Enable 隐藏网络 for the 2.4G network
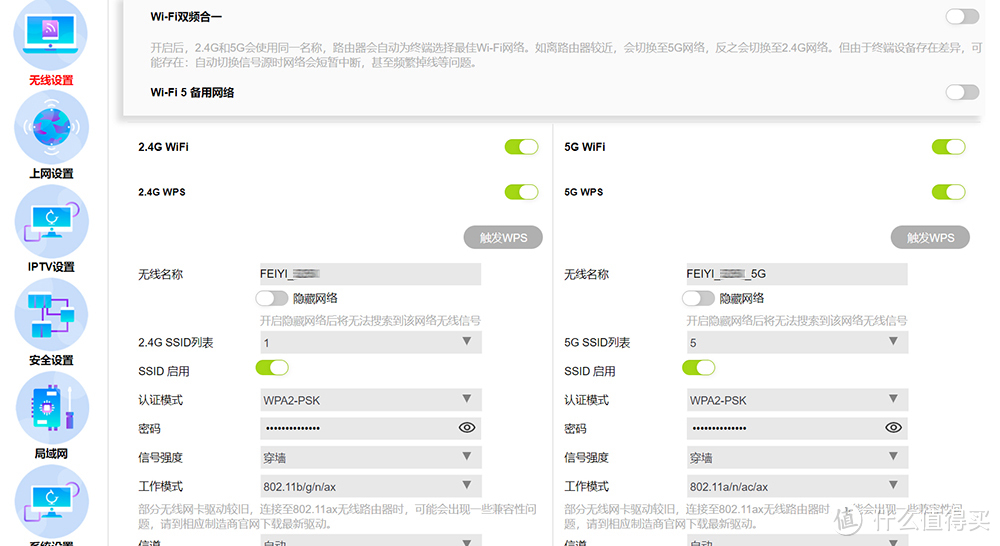This screenshot has height=546, width=1000. point(272,298)
